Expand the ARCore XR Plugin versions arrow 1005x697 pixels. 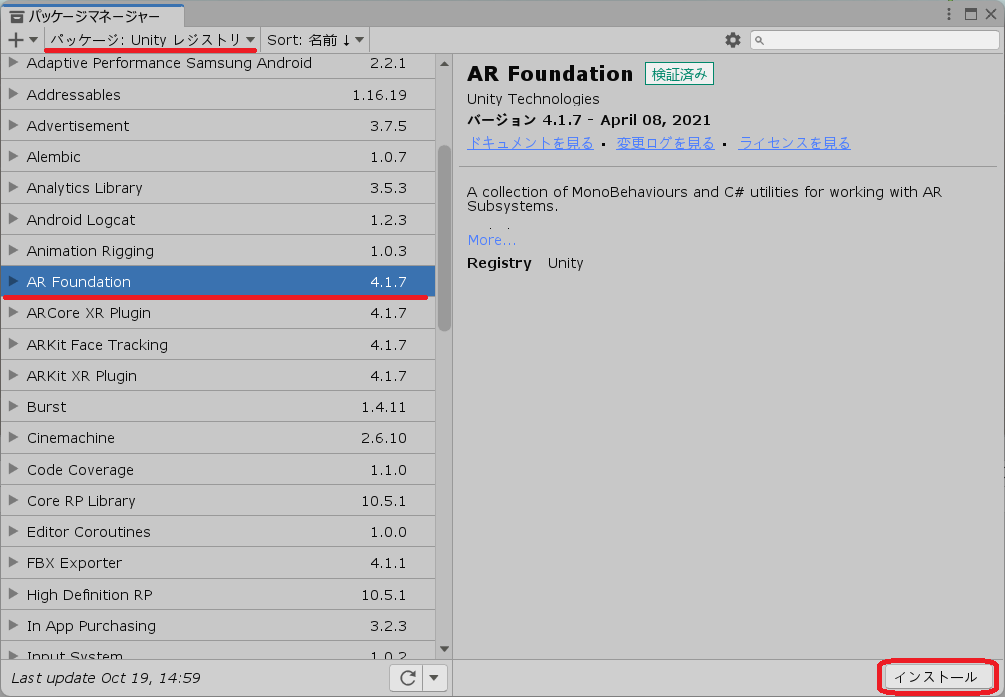13,313
